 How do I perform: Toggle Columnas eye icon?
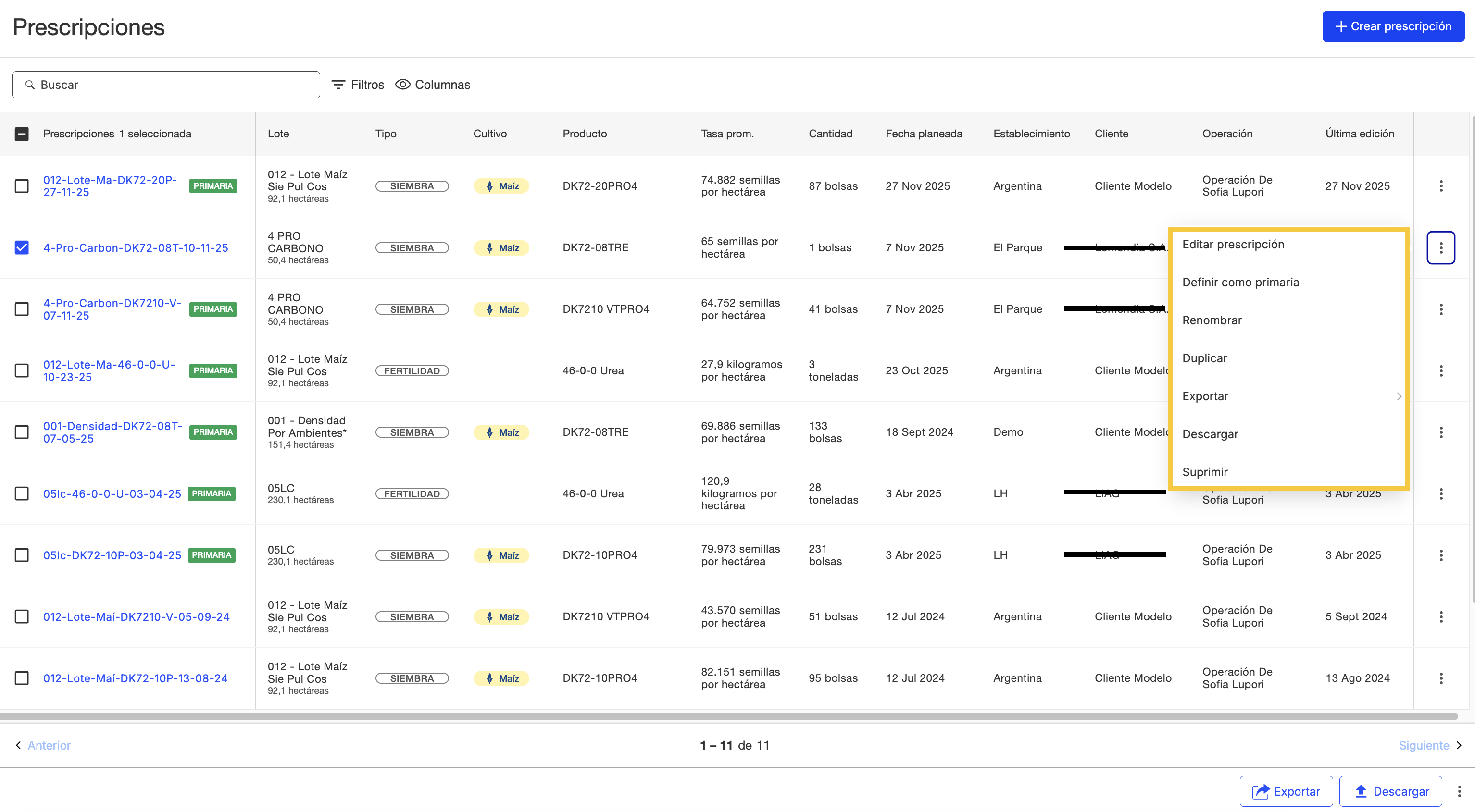pyautogui.click(x=403, y=85)
